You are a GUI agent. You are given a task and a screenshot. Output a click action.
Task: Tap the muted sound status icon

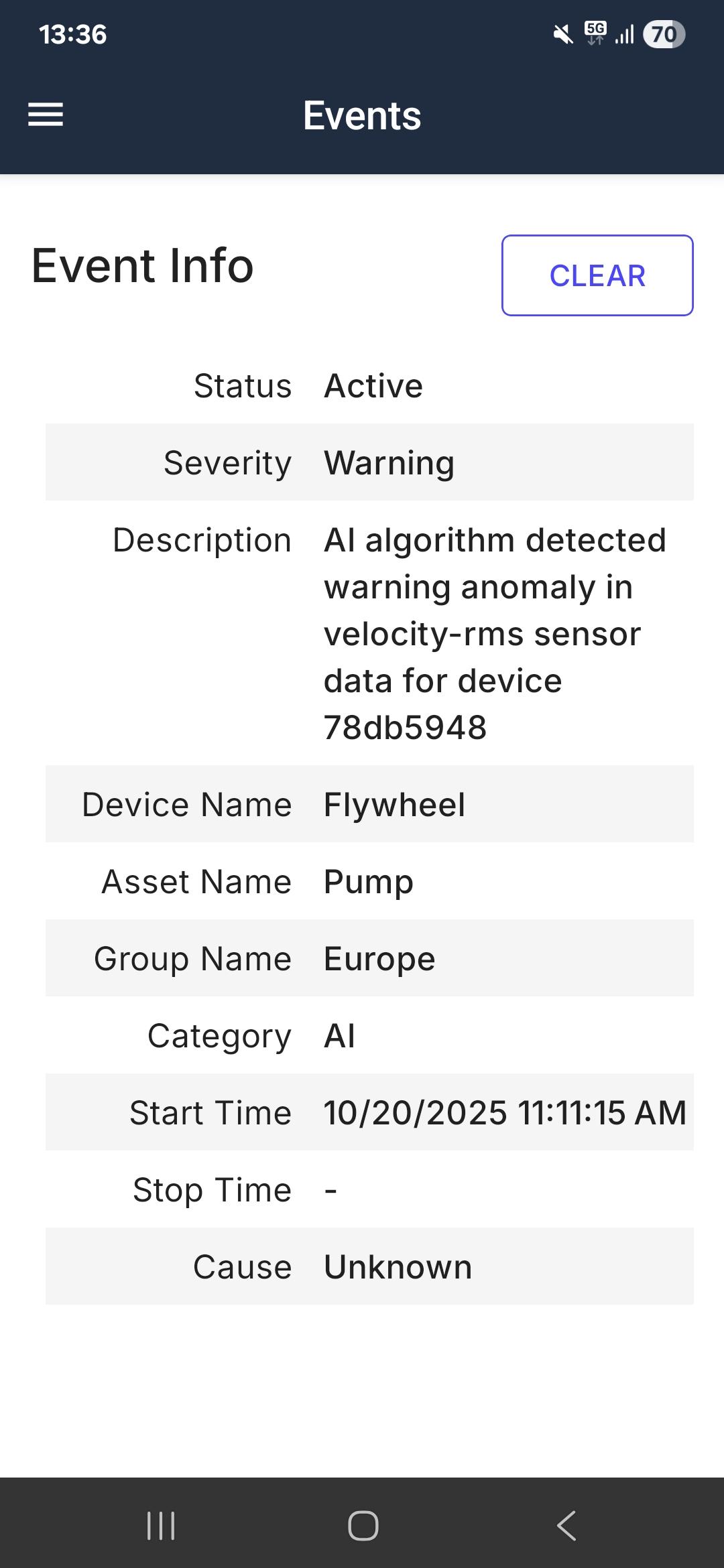click(x=563, y=34)
